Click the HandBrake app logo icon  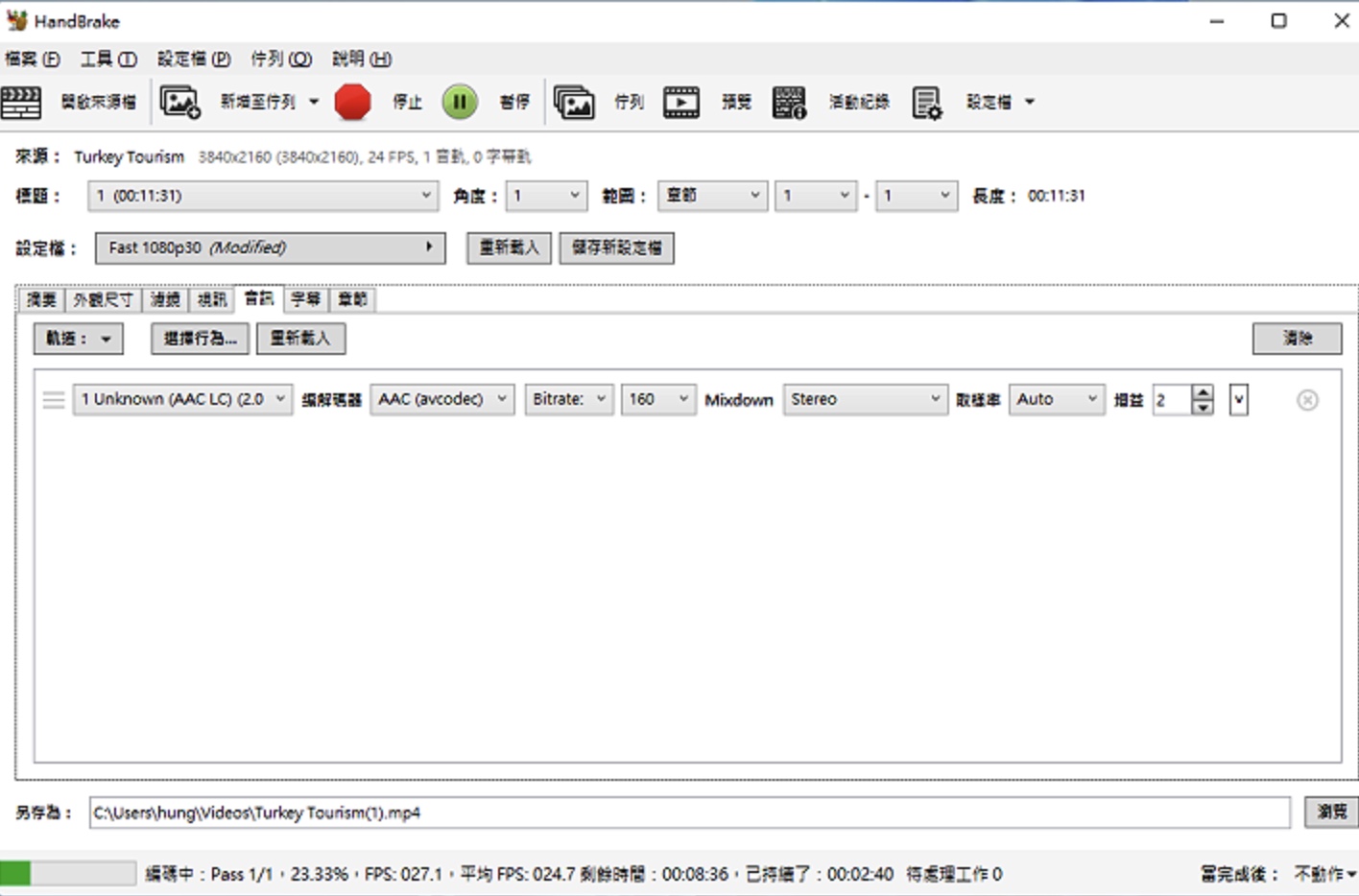(16, 20)
